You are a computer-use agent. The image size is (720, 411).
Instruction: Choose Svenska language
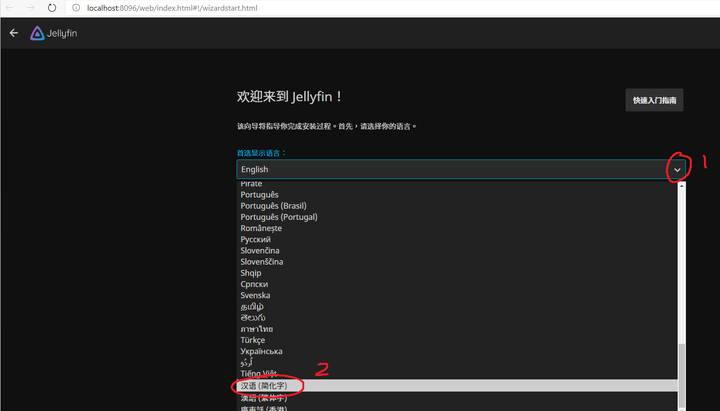tap(457, 295)
